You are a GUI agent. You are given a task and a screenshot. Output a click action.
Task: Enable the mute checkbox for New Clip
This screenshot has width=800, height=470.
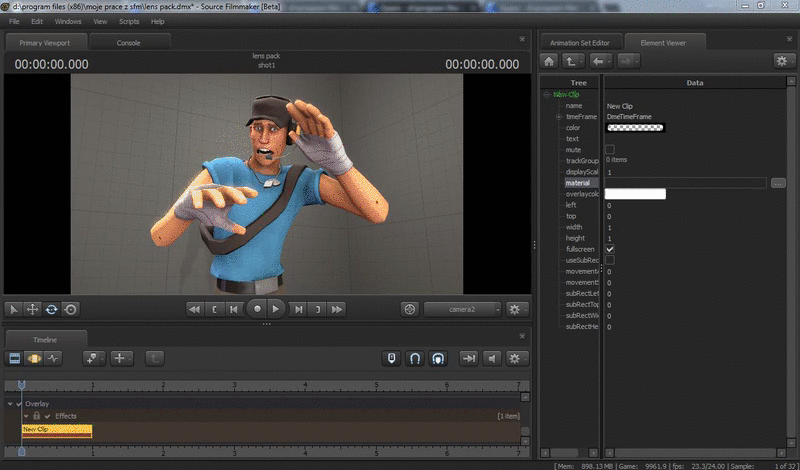tap(610, 150)
